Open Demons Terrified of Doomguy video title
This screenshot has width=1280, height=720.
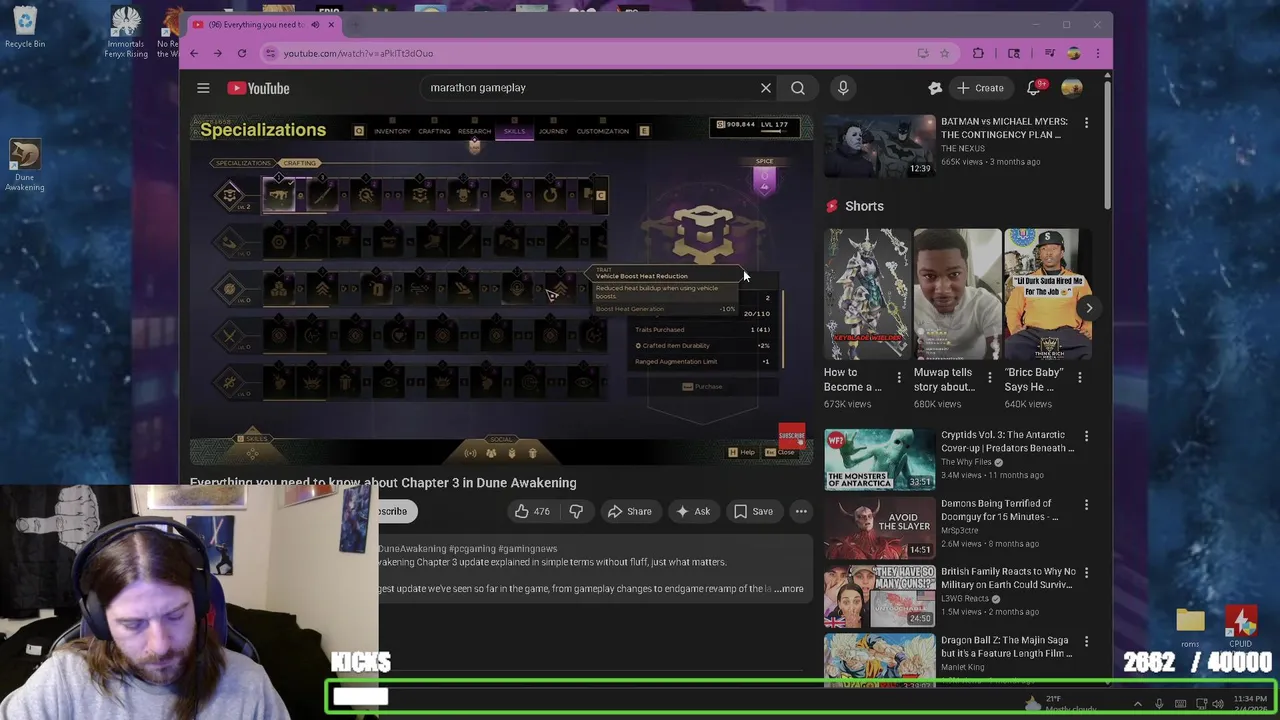pos(1000,510)
